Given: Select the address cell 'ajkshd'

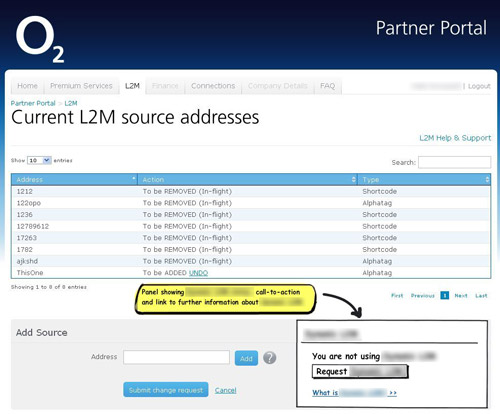Looking at the screenshot, I should click(27, 261).
